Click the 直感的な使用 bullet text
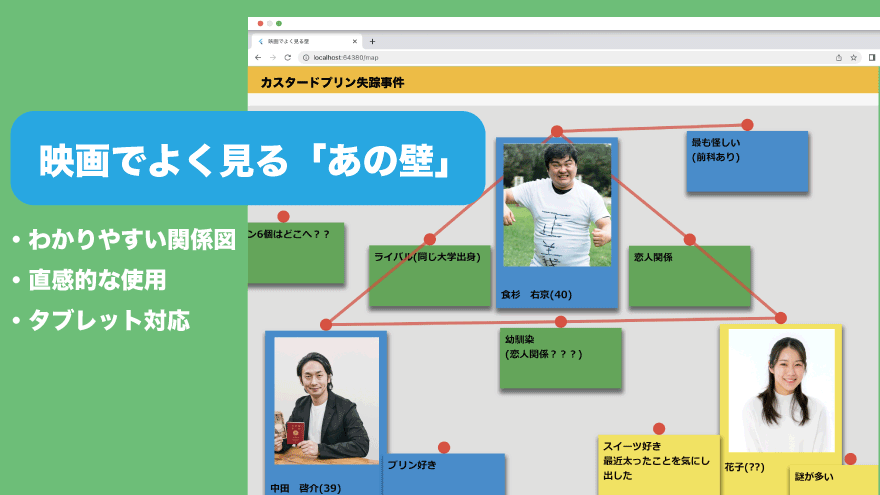Image resolution: width=880 pixels, height=495 pixels. pyautogui.click(x=97, y=280)
